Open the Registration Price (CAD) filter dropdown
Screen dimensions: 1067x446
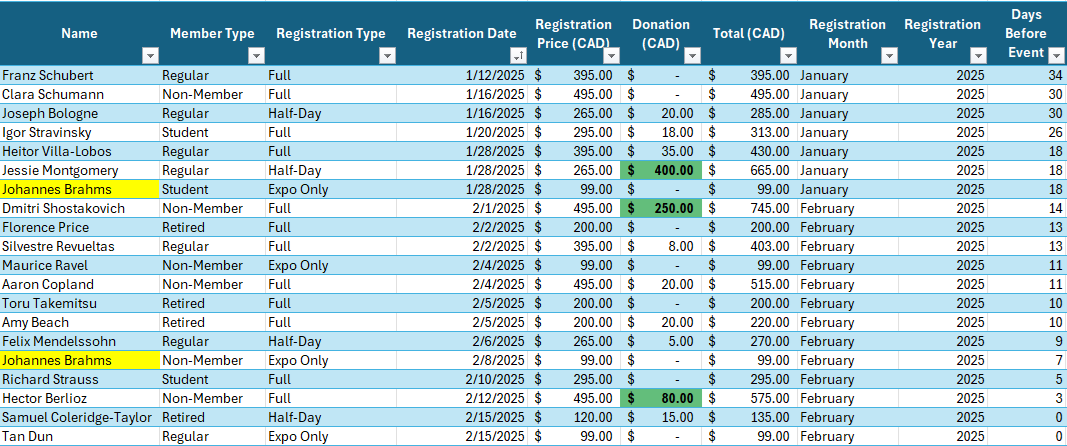[x=612, y=56]
